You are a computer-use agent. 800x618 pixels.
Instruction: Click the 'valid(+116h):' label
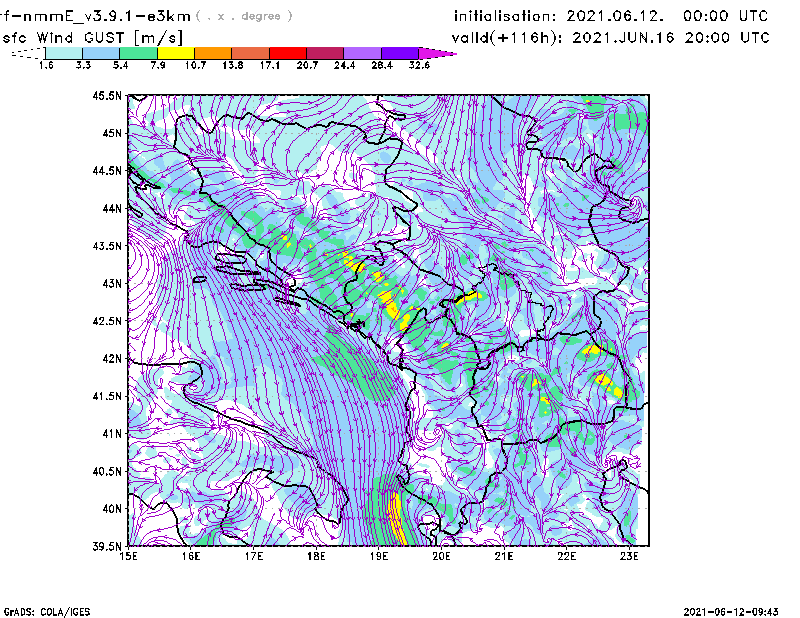pos(508,38)
